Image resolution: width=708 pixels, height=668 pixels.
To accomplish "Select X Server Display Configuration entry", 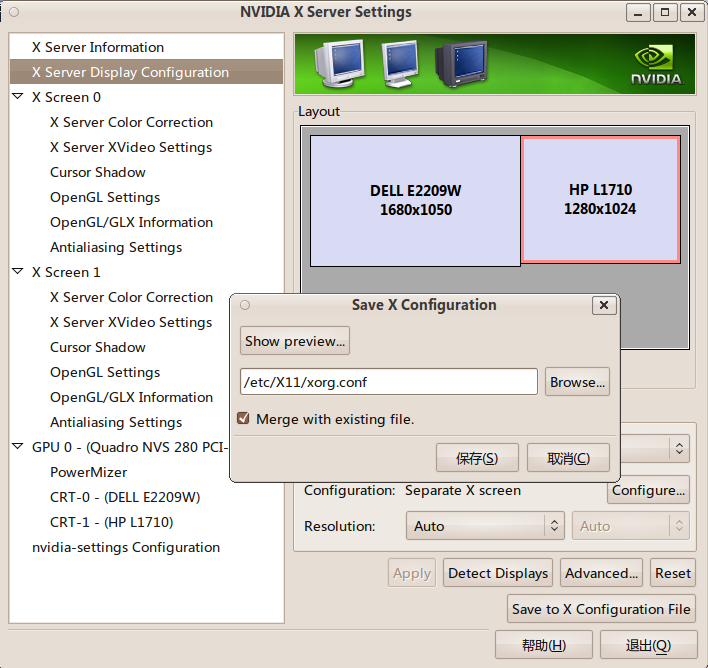I will point(146,72).
